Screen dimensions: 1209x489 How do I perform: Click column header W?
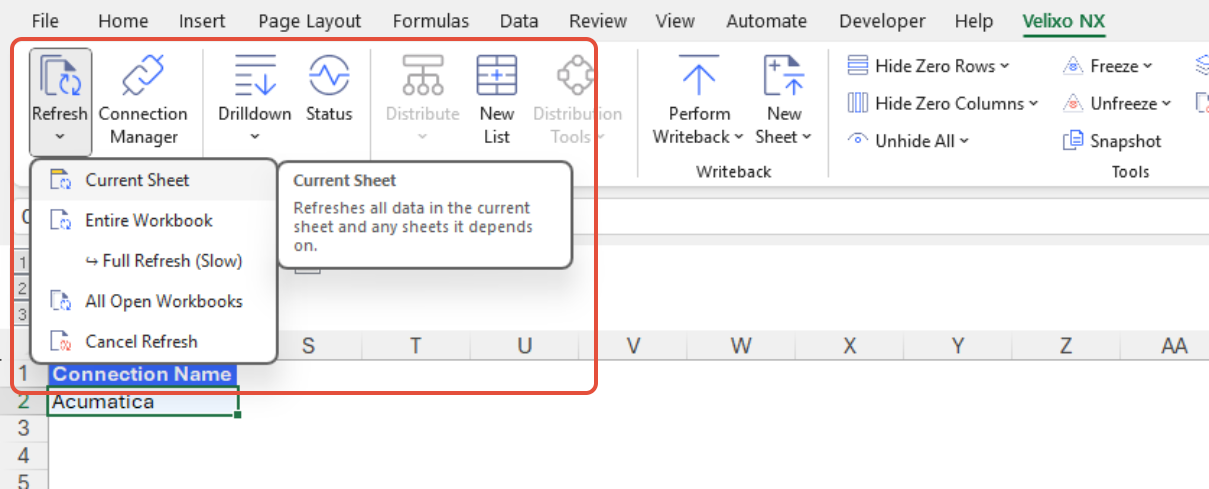(x=740, y=346)
